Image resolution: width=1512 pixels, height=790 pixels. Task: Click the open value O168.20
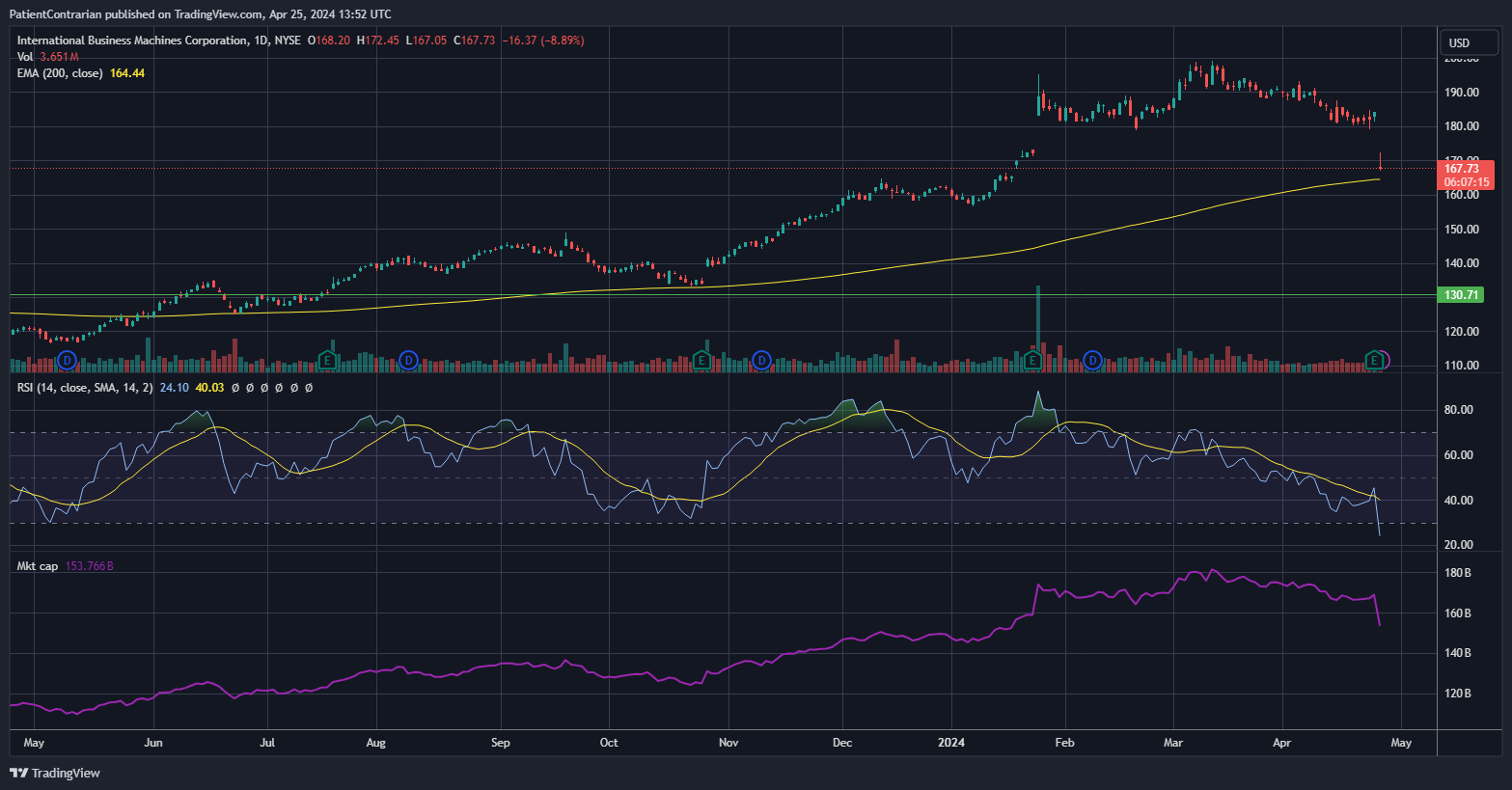tap(329, 41)
